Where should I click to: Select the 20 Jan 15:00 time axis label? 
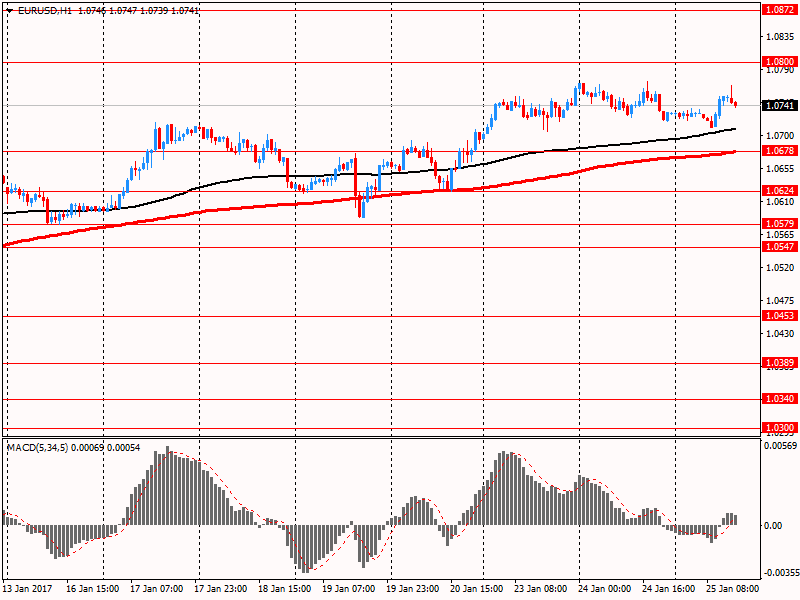click(476, 590)
